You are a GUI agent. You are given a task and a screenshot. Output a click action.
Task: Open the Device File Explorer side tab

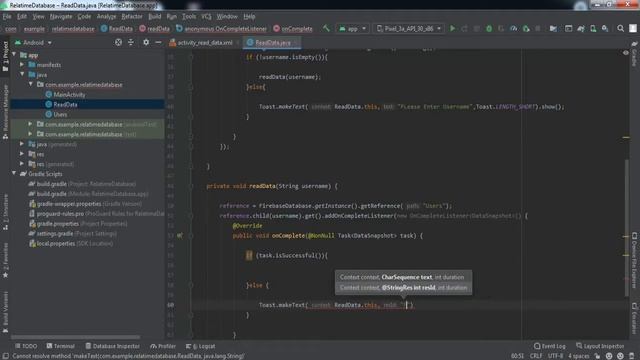[634, 260]
